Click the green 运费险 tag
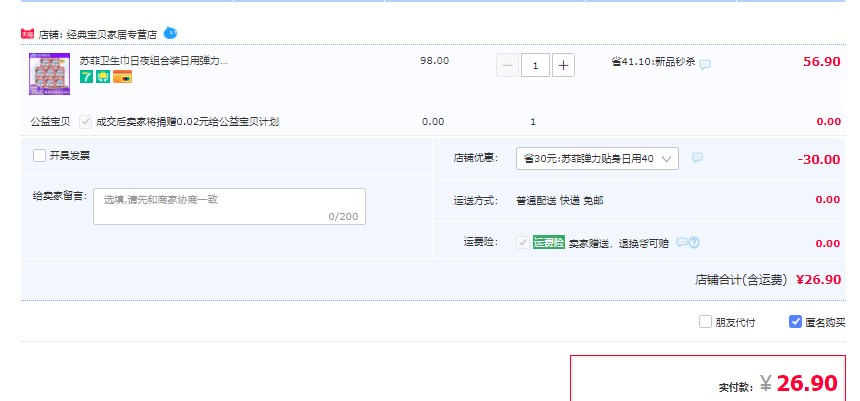The height and width of the screenshot is (401, 860). [x=548, y=242]
